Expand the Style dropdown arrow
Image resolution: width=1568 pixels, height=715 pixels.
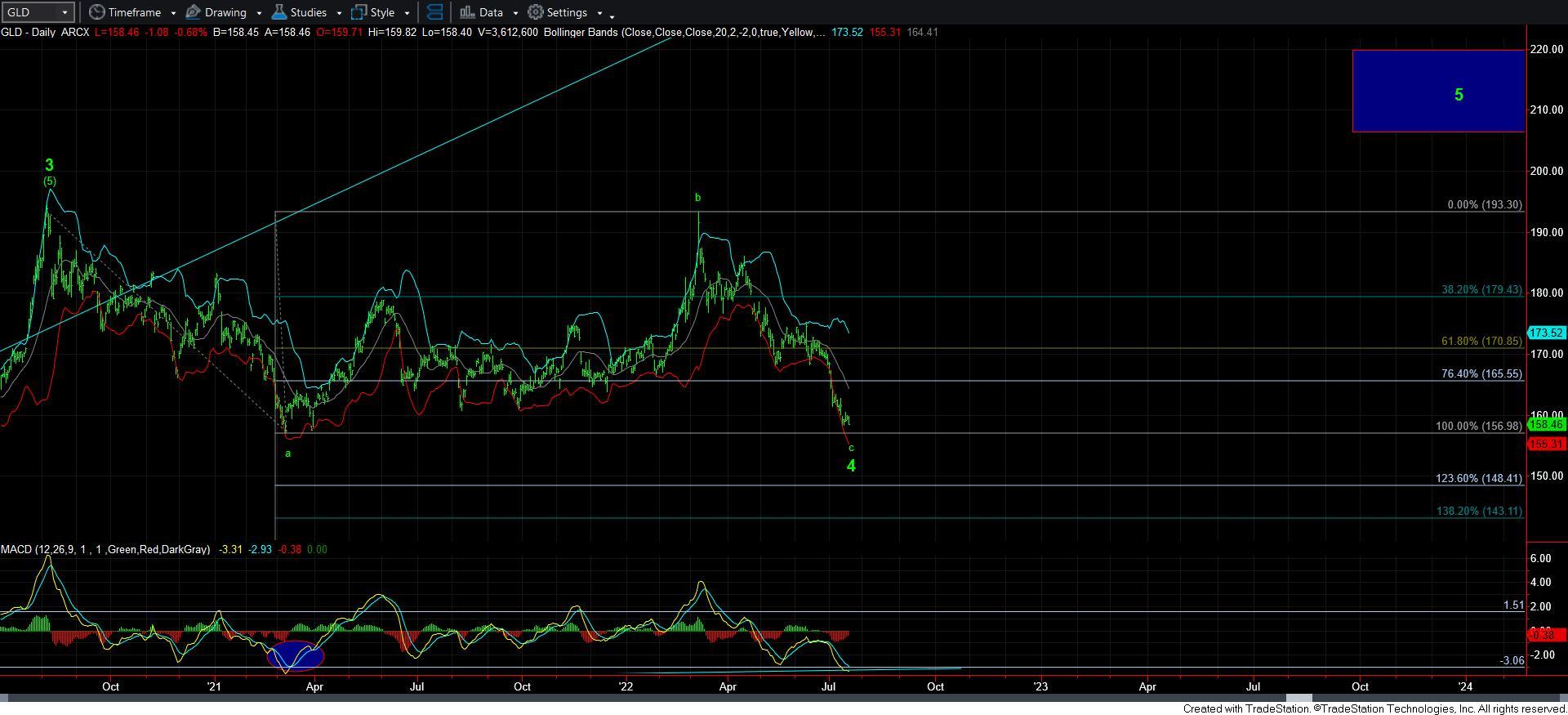tap(407, 13)
